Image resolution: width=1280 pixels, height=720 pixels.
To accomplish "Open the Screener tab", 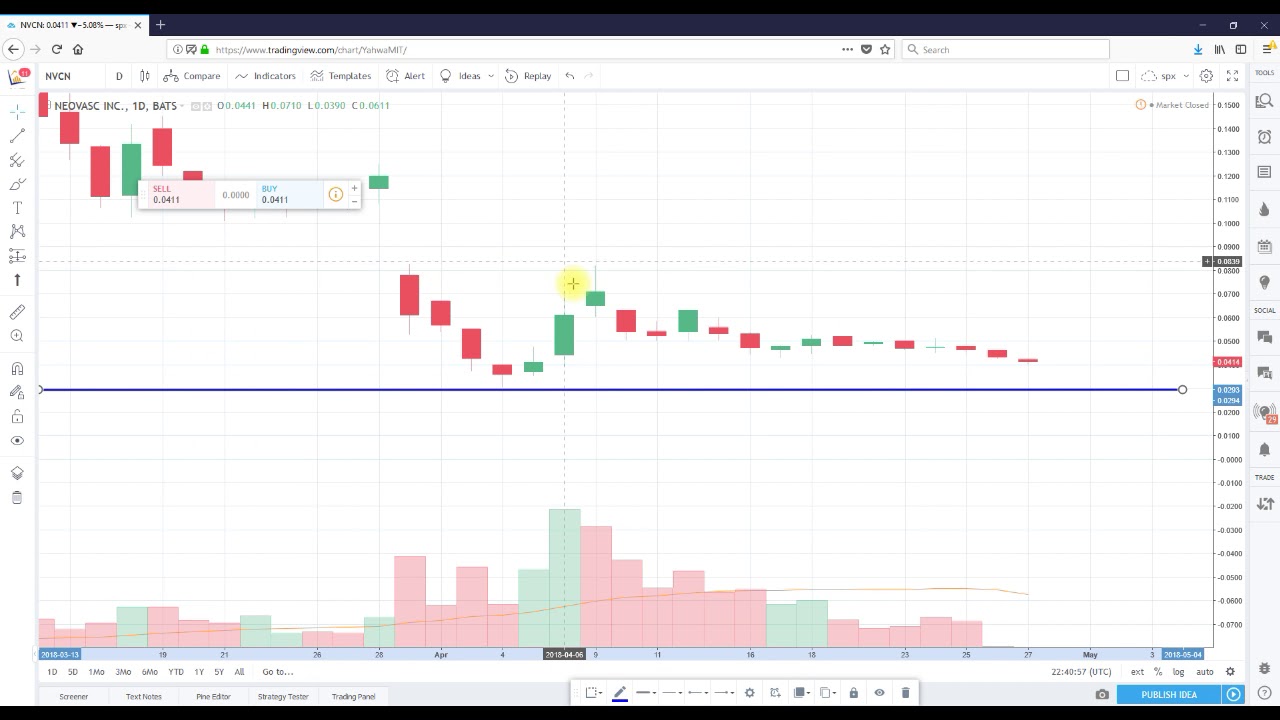I will point(73,696).
